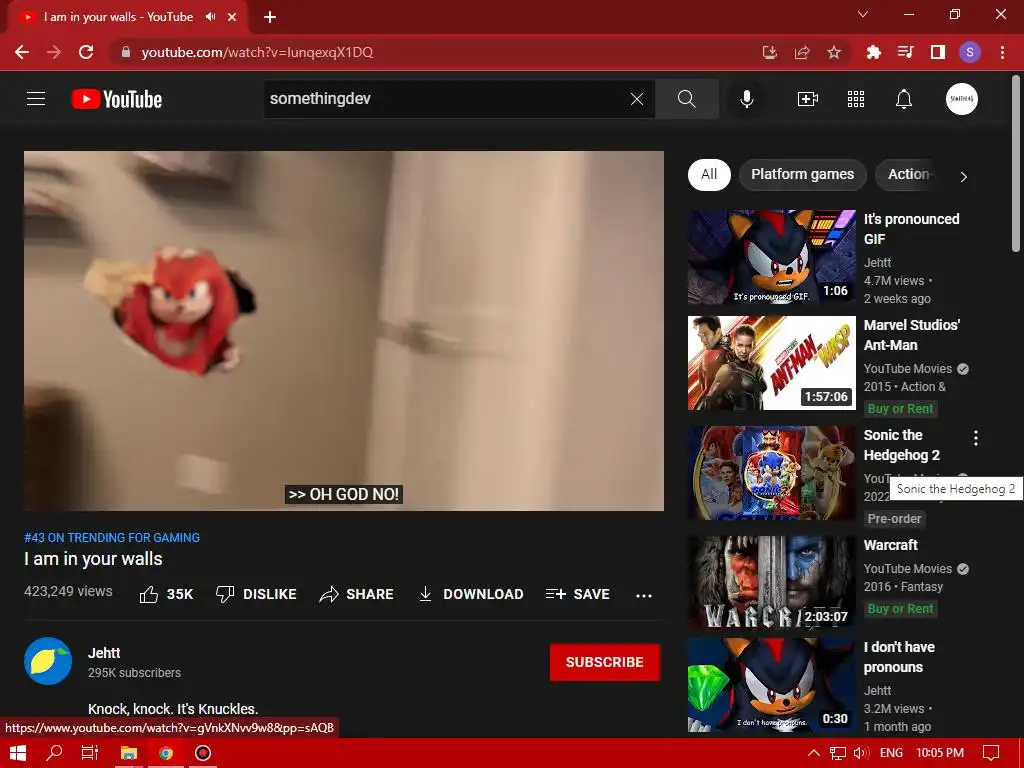
Task: Start voice search with the microphone
Action: (746, 99)
